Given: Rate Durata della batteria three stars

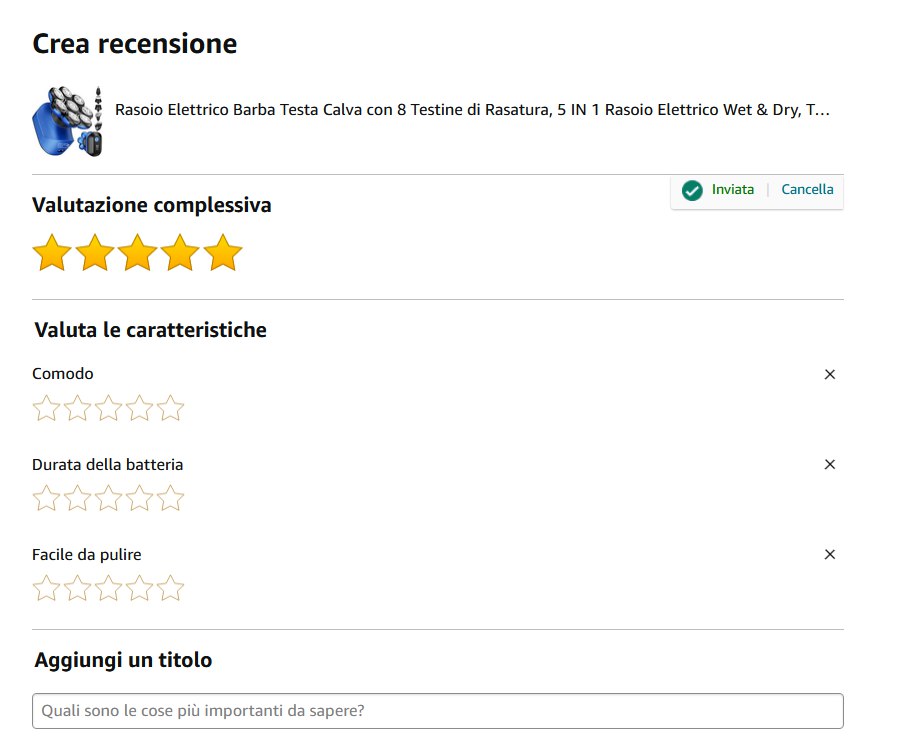Looking at the screenshot, I should 109,498.
